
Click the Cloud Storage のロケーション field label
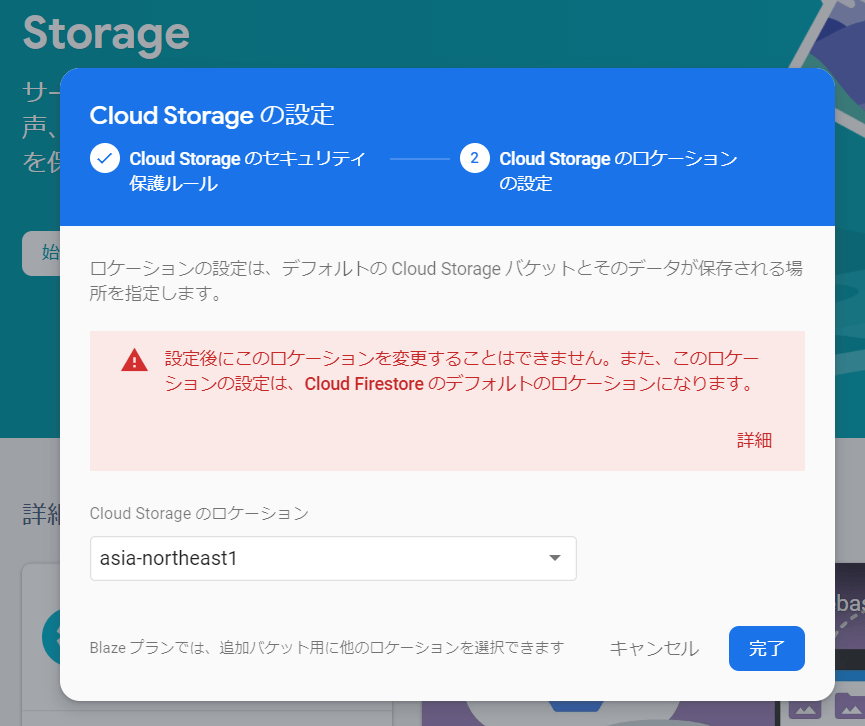coord(199,513)
